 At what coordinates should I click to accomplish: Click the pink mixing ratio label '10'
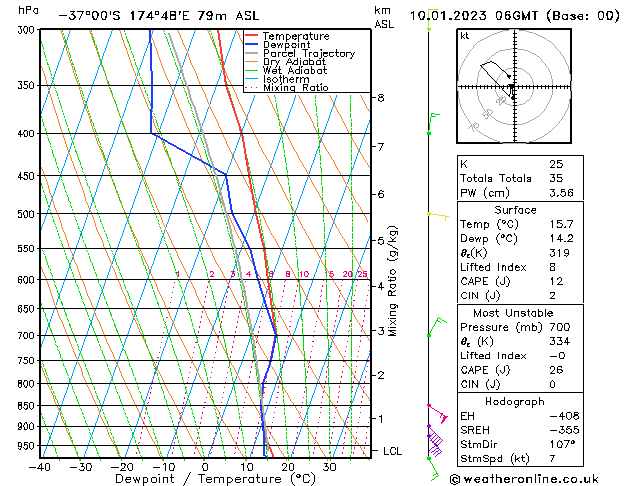(x=304, y=274)
